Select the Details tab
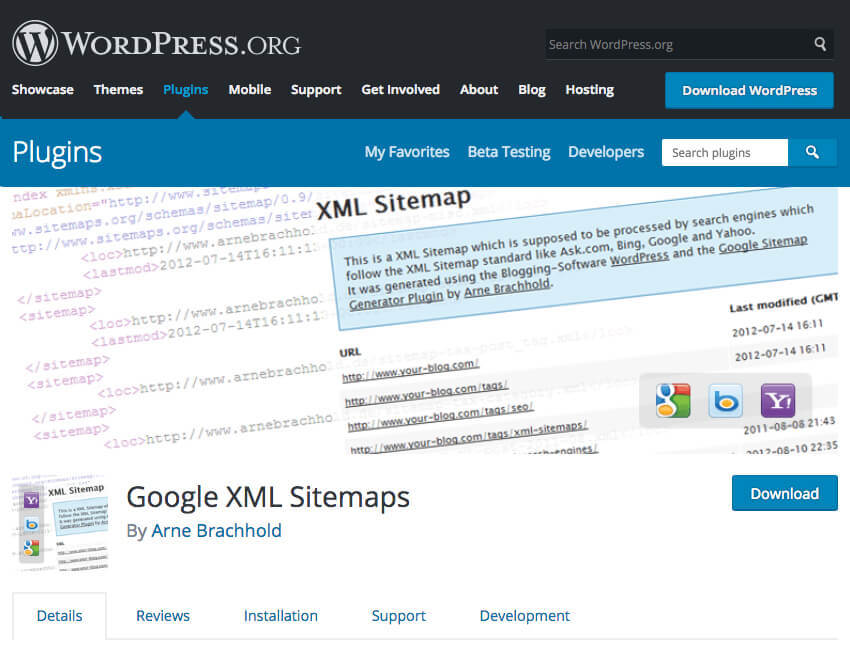The image size is (850, 648). [60, 615]
